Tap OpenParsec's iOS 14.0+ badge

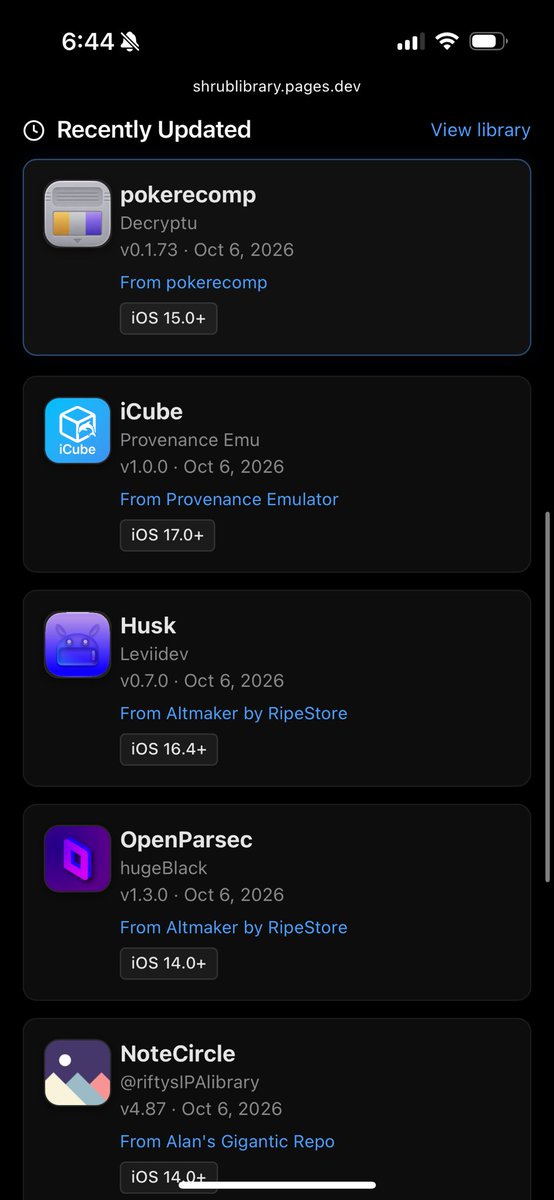[168, 963]
